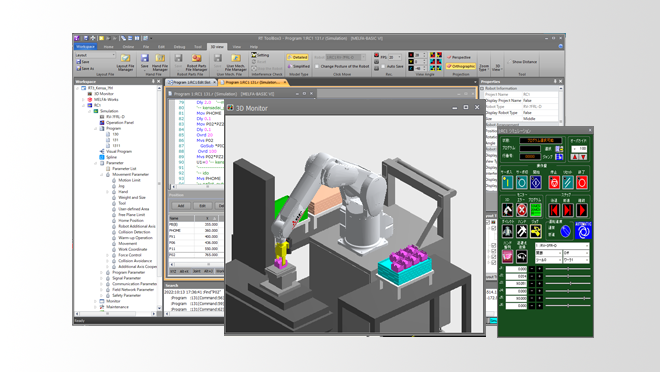Viewport: 660px width, 372px height.
Task: Open the Layout File Manager
Action: click(x=125, y=62)
